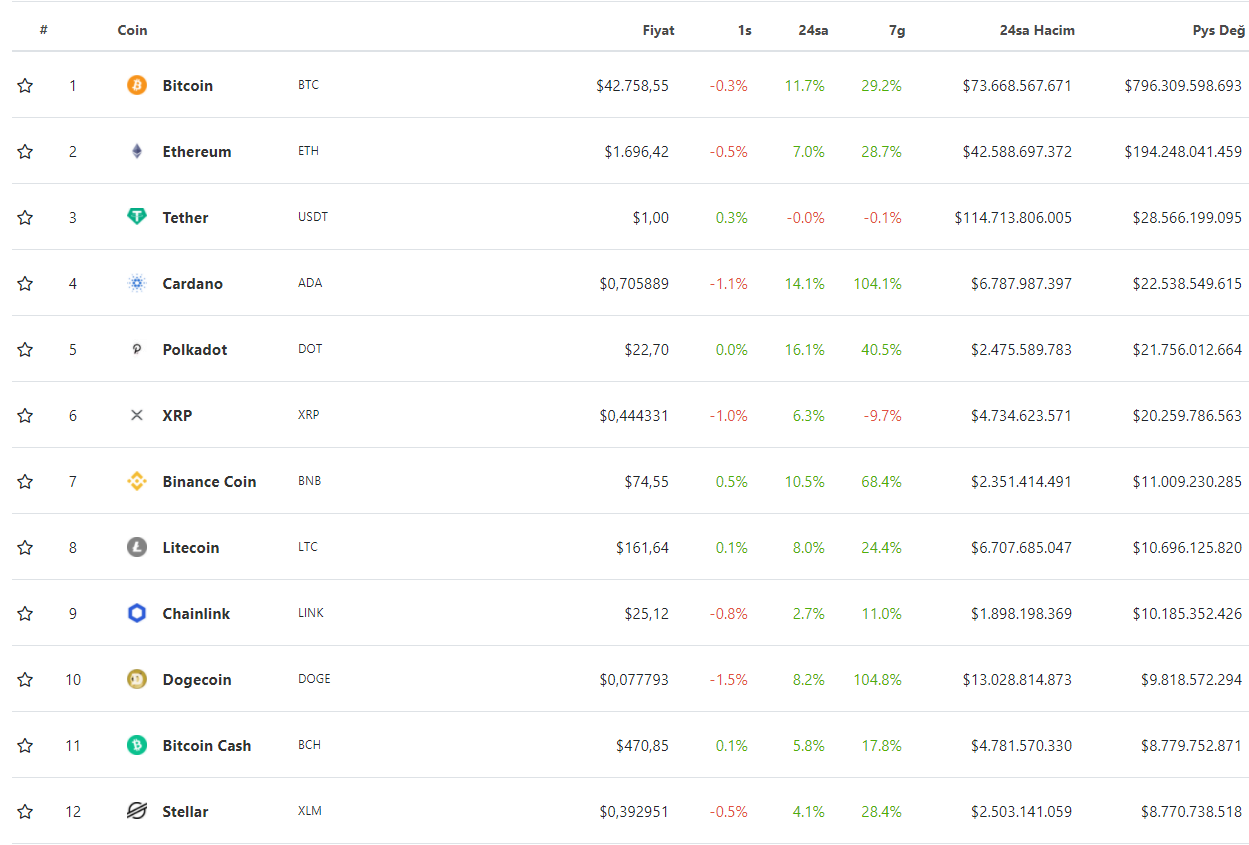Click Litecoin's price $161,64
Screen dimensions: 1249x845
643,548
